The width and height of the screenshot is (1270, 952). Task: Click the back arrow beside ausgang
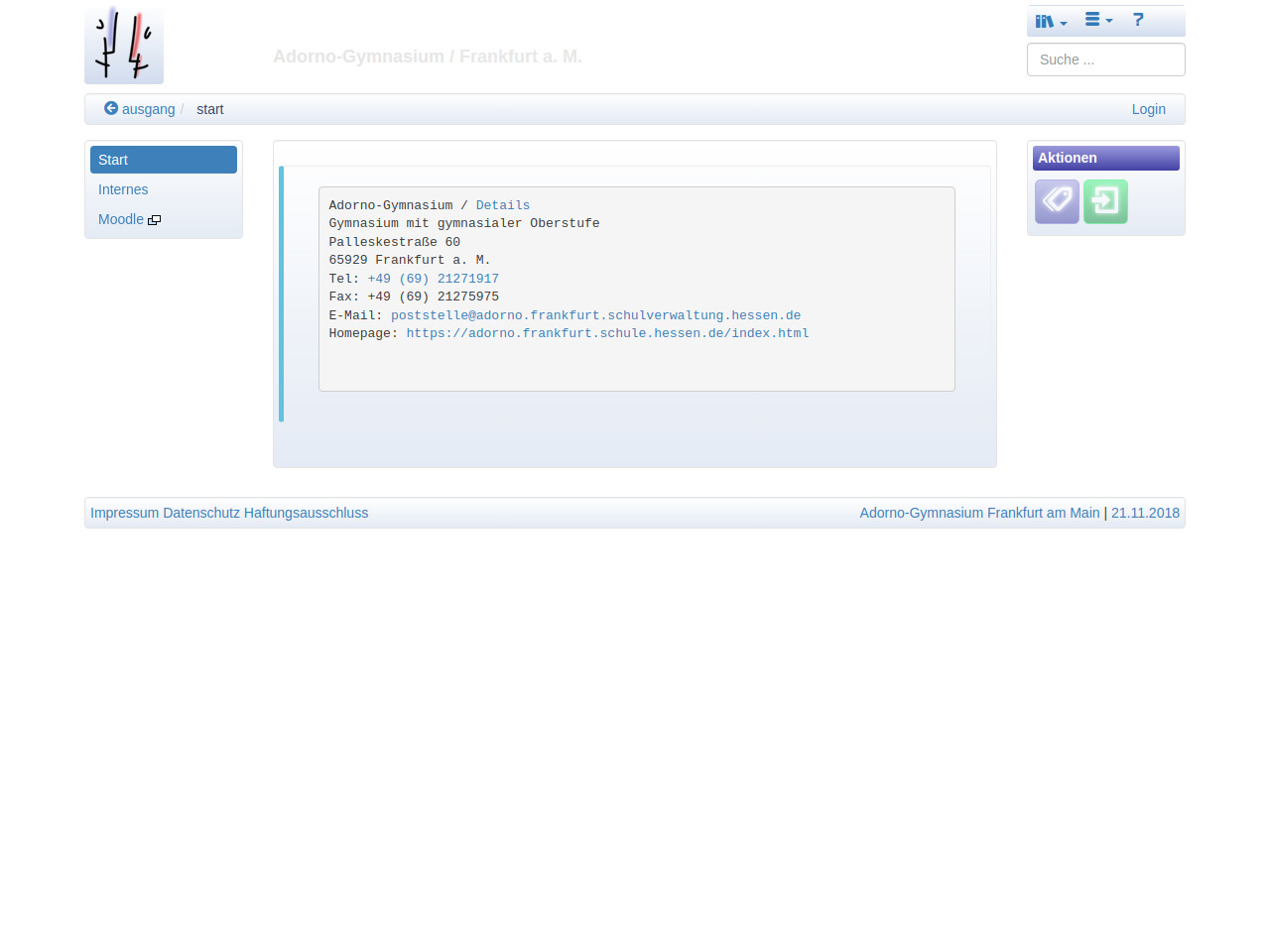tap(111, 109)
